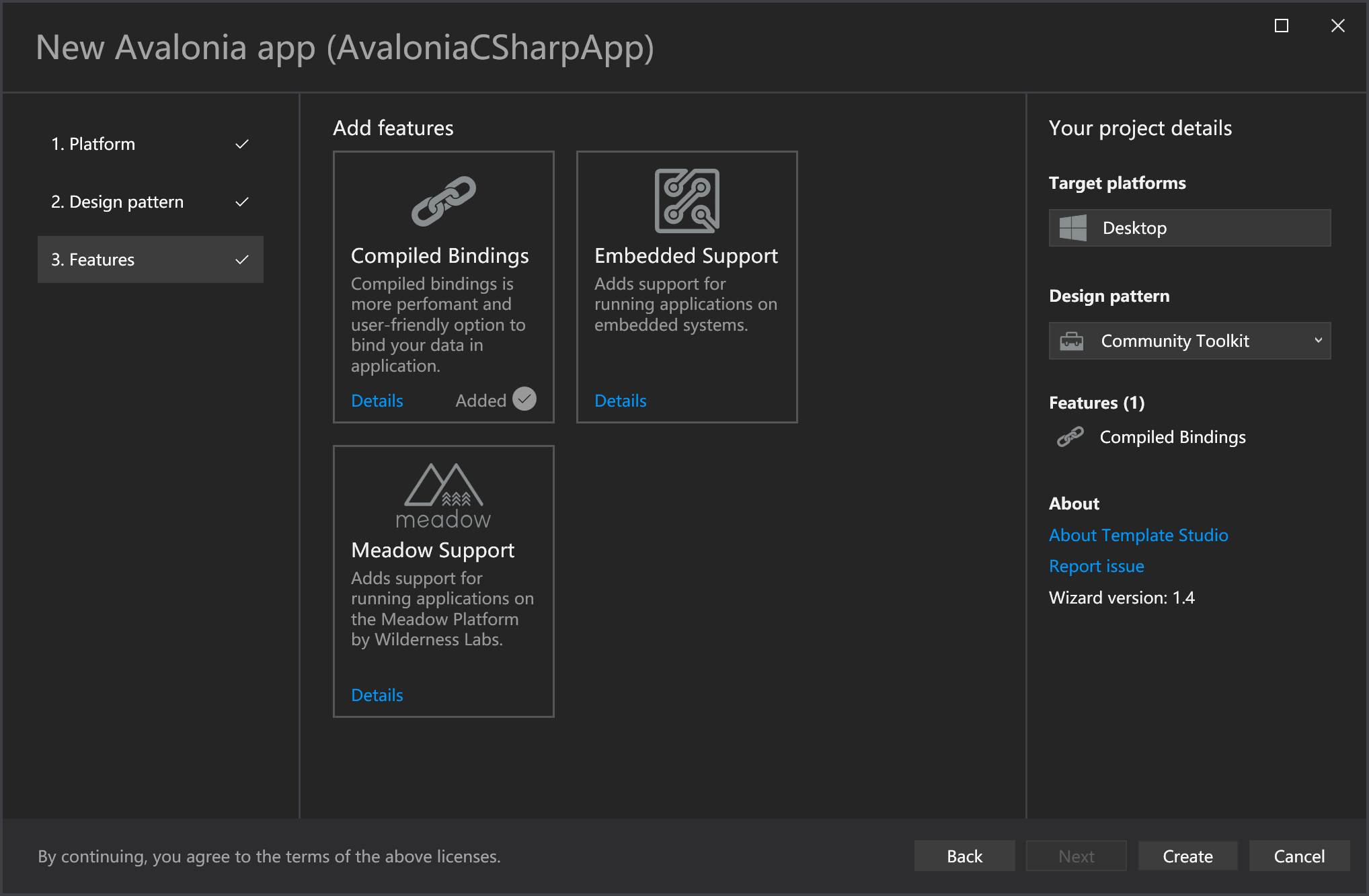Click the Target platforms heading
Screen dimensions: 1369x896
tap(1118, 183)
